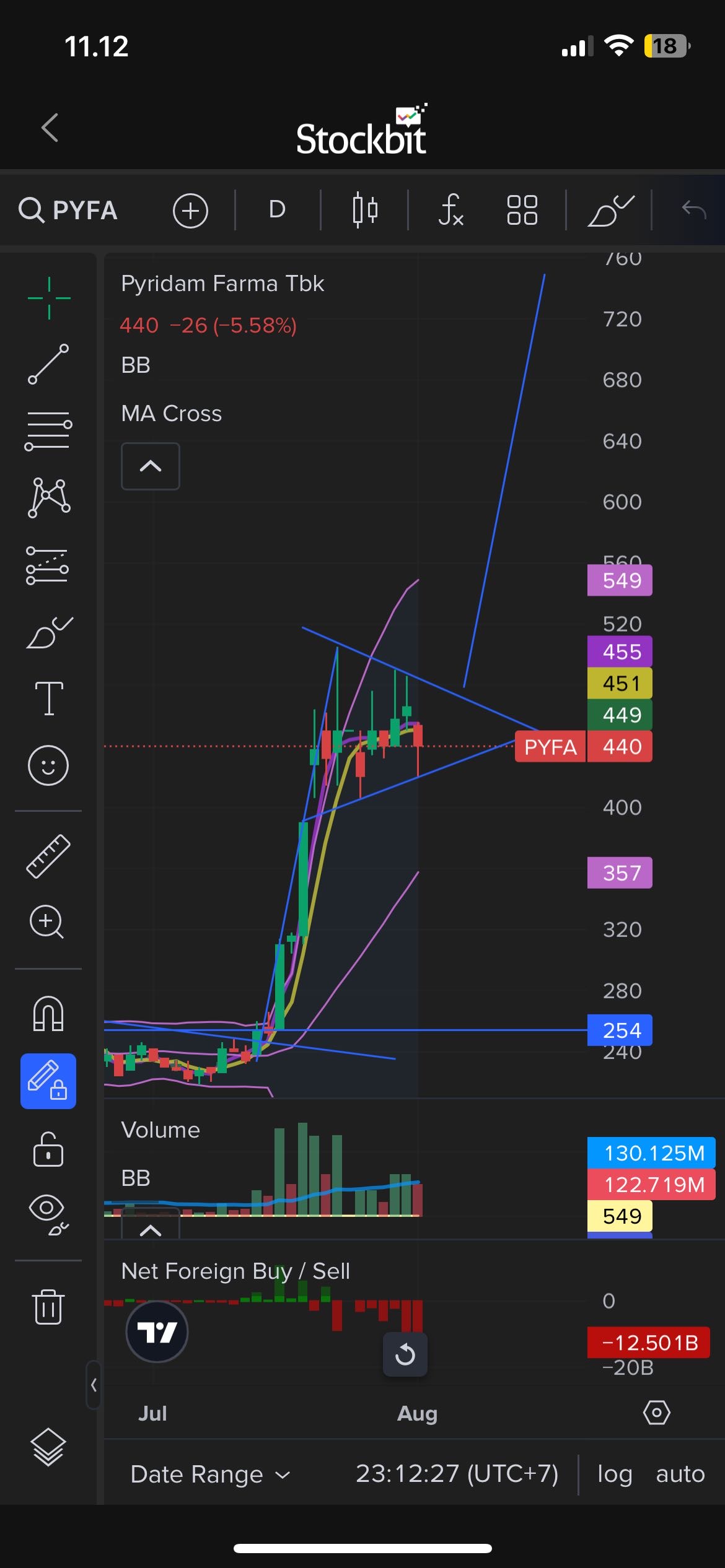Image resolution: width=725 pixels, height=1568 pixels.
Task: Select the ruler measure tool
Action: point(48,856)
